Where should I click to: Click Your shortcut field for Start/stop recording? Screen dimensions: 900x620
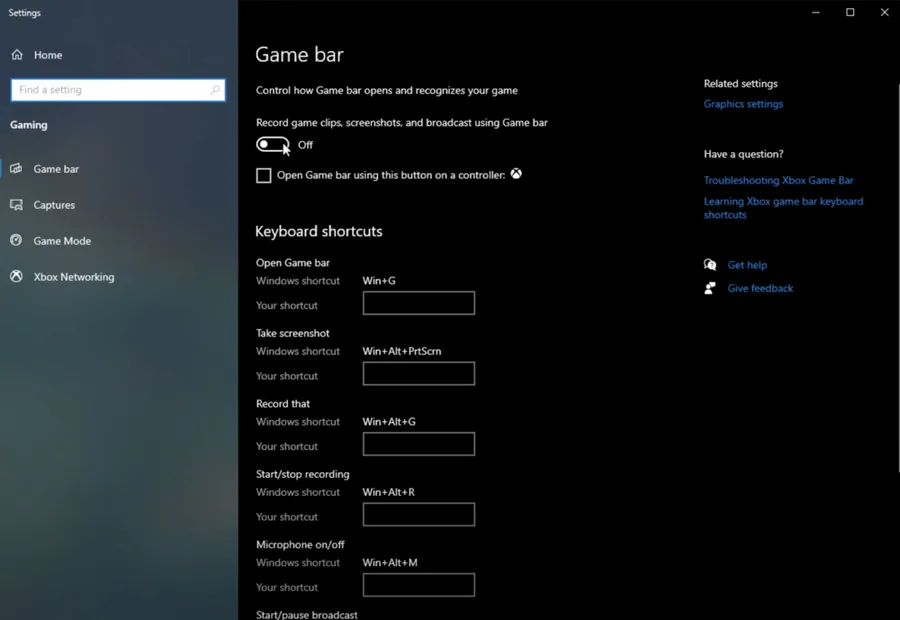point(418,514)
